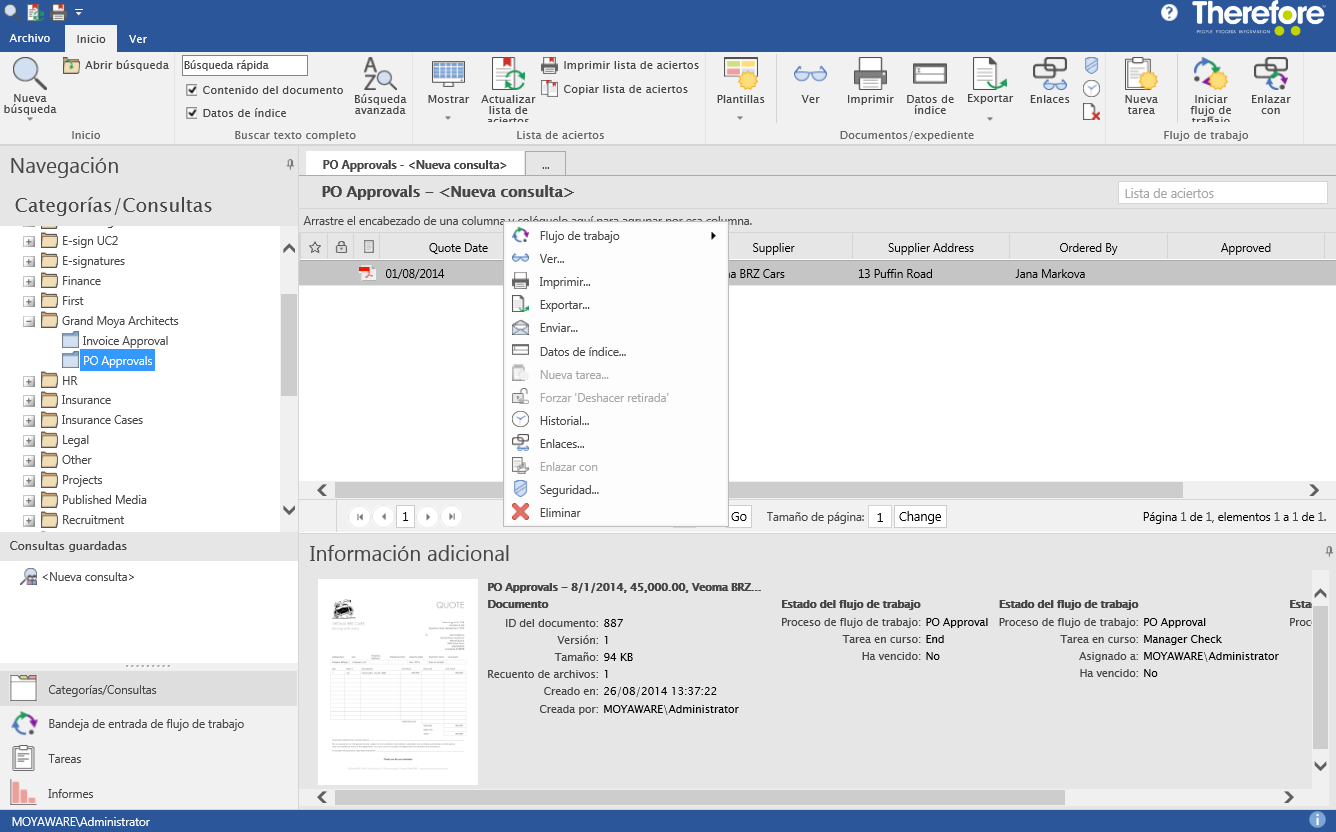Choose Exportar... in context menu

tap(615, 305)
